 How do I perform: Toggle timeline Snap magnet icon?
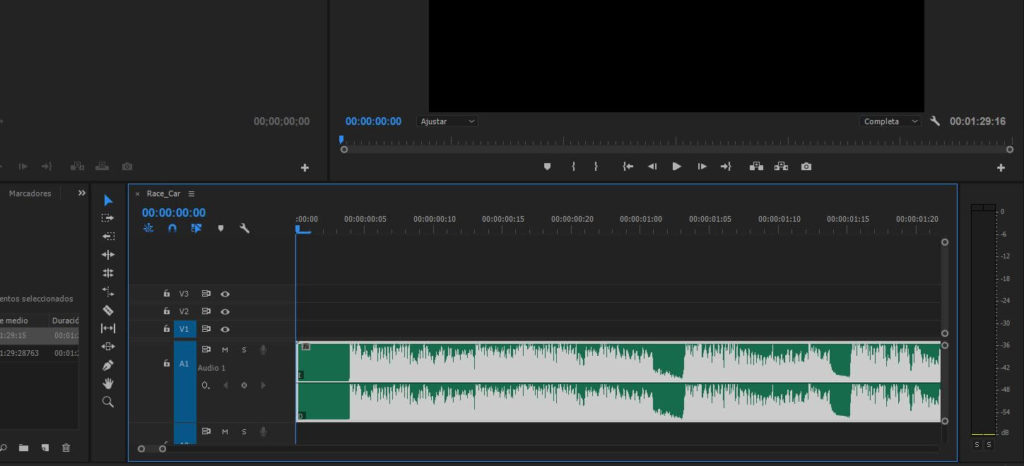172,228
